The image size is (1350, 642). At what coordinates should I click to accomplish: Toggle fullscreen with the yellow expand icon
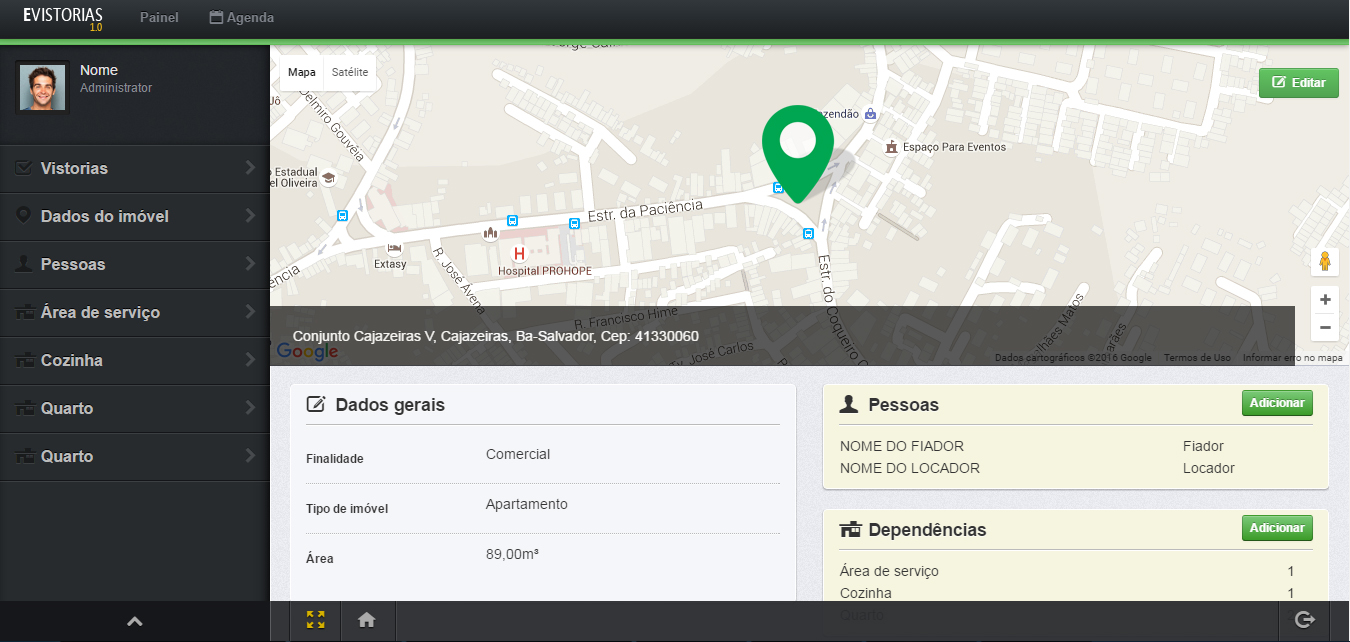click(316, 620)
